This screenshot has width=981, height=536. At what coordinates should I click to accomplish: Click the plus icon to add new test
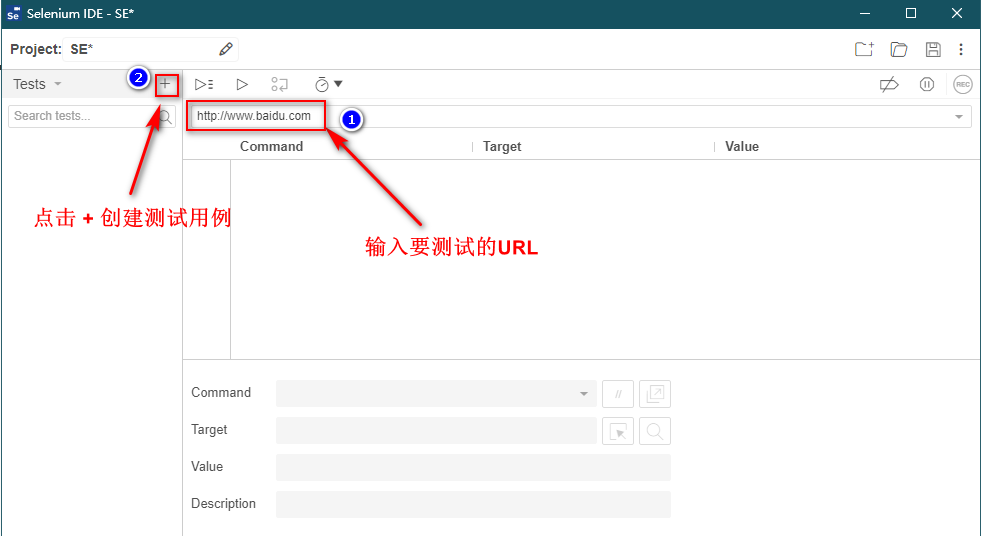coord(166,84)
